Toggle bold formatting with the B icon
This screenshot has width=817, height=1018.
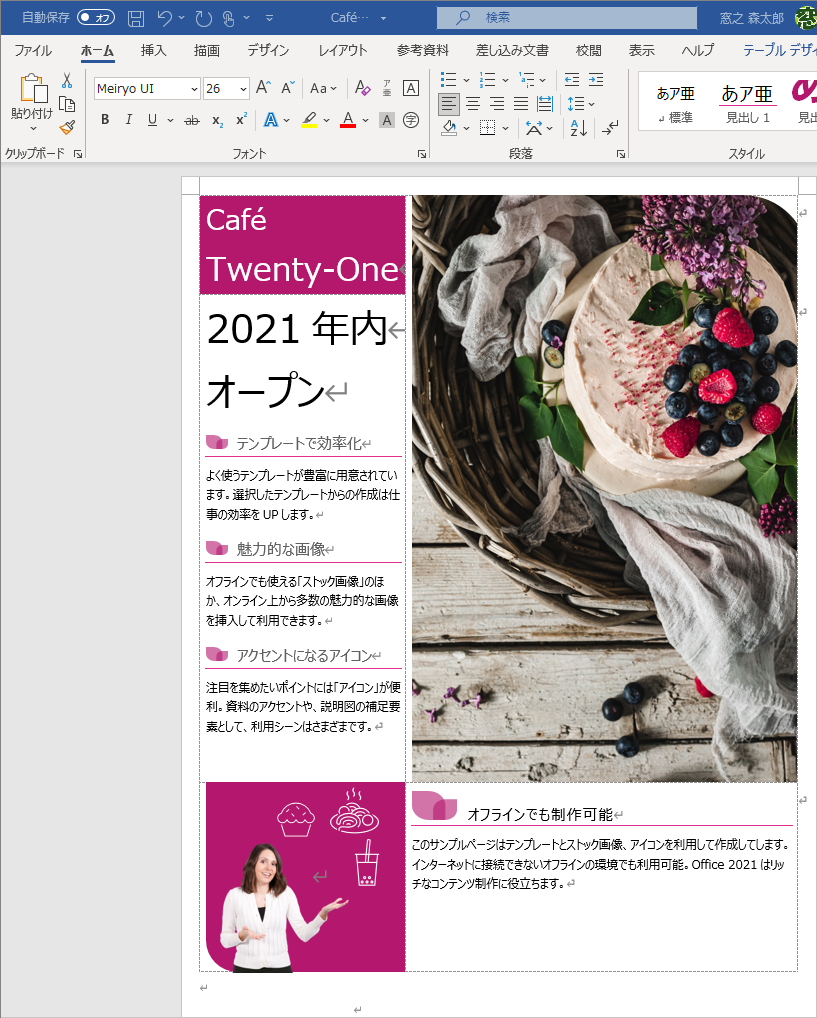pos(104,120)
